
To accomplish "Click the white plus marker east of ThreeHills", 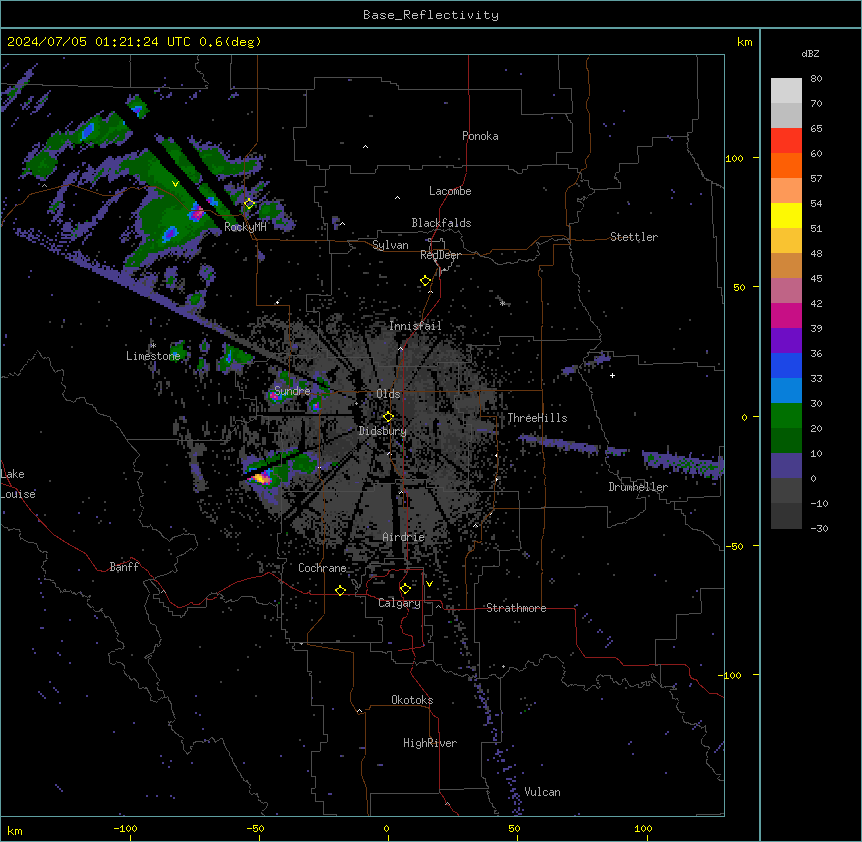I will [x=612, y=375].
